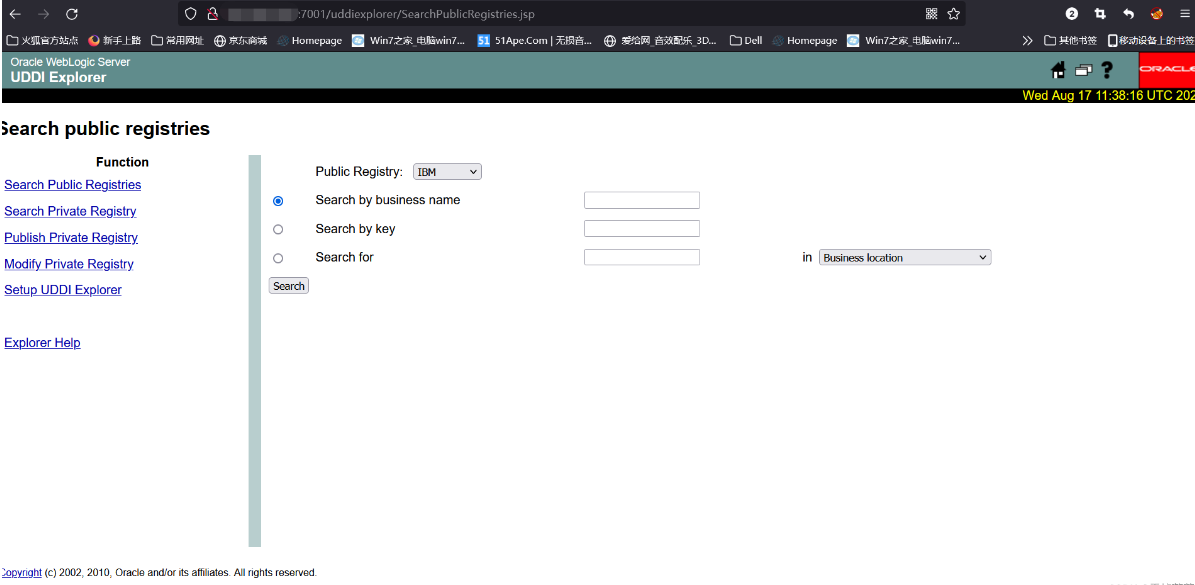Image resolution: width=1195 pixels, height=585 pixels.
Task: Open the Public Registry IBM dropdown
Action: pos(447,172)
